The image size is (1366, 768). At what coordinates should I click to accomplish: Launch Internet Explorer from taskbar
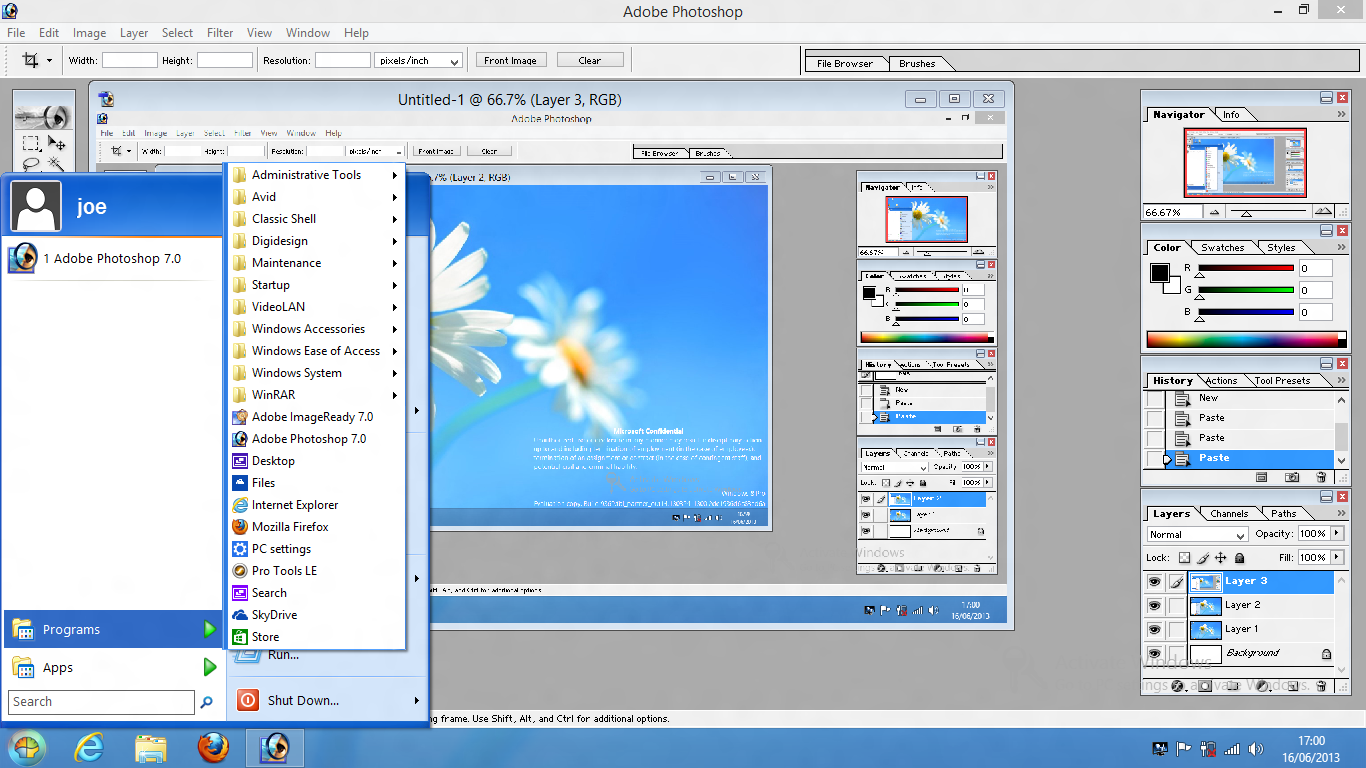(x=90, y=747)
